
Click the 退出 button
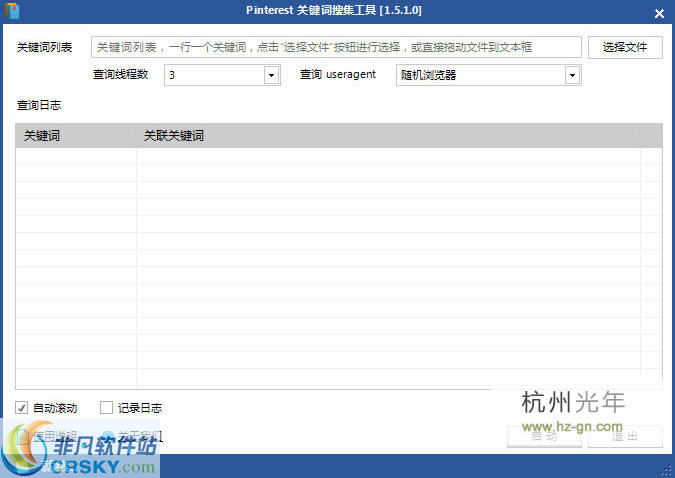pos(625,436)
